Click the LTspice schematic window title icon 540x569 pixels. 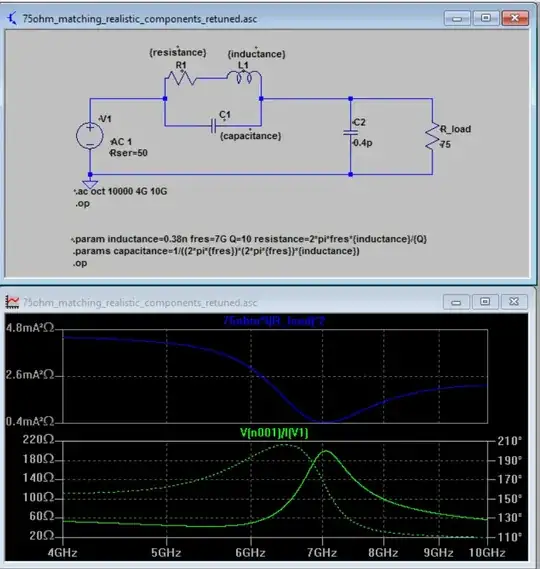tap(12, 18)
